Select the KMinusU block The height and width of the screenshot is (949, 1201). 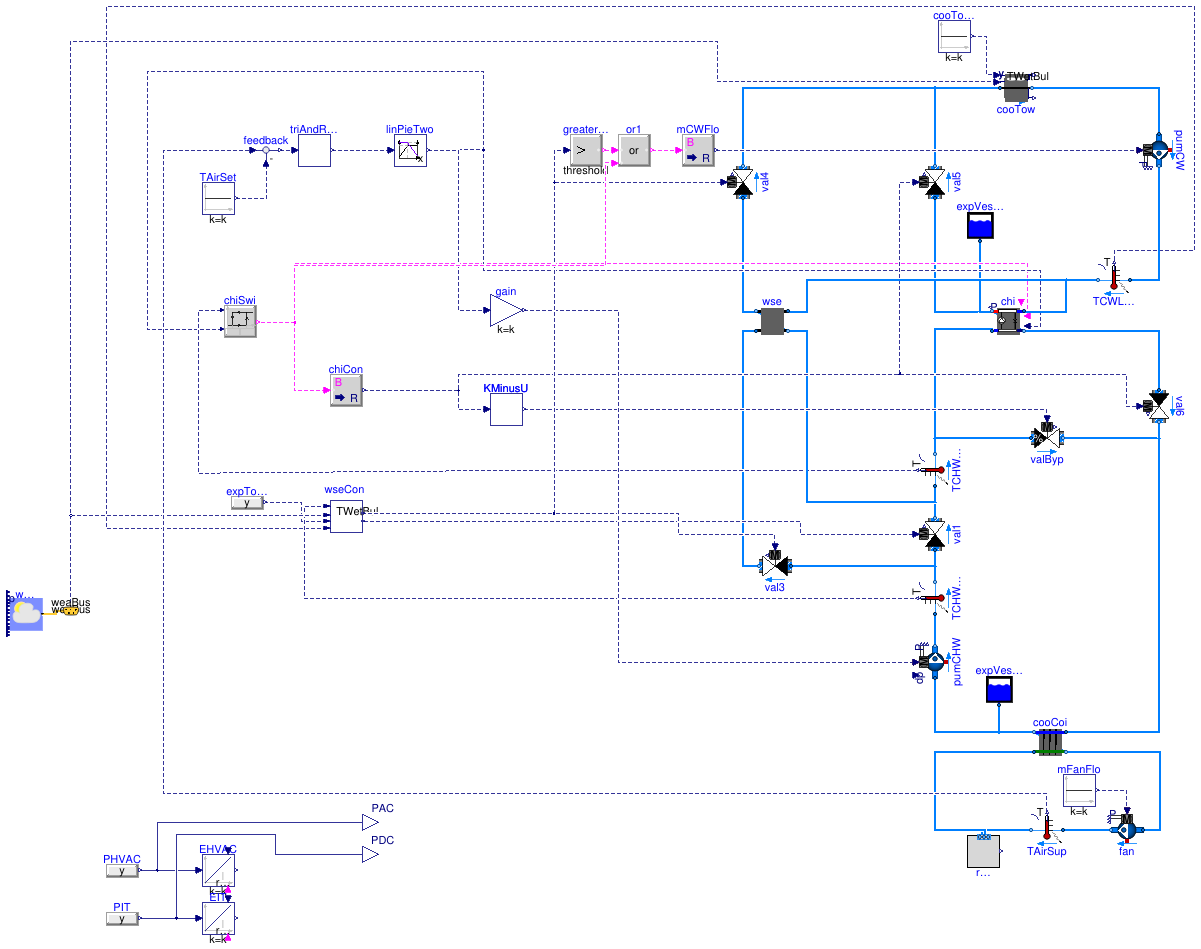[x=506, y=409]
